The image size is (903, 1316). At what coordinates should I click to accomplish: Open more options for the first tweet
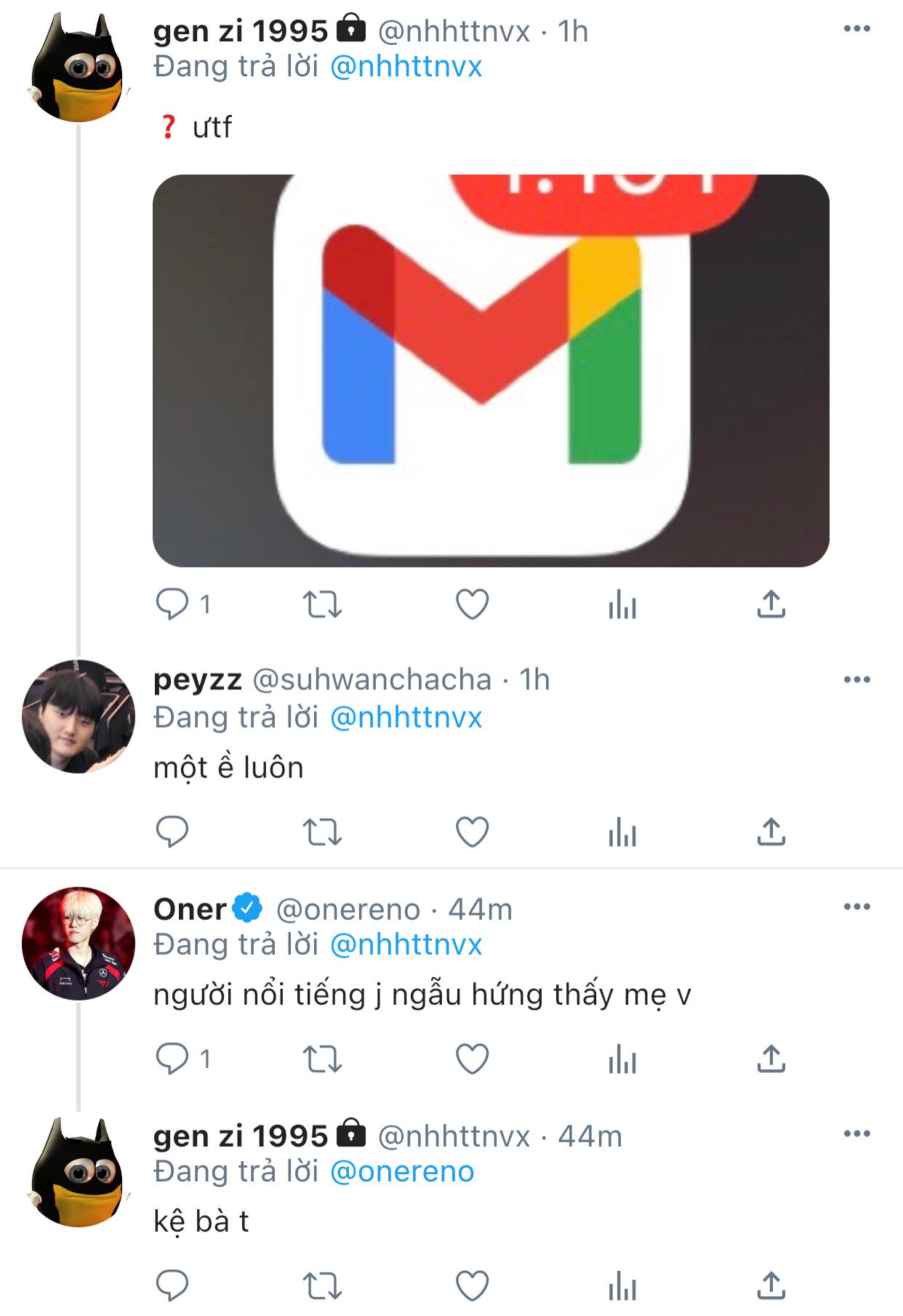tap(856, 29)
